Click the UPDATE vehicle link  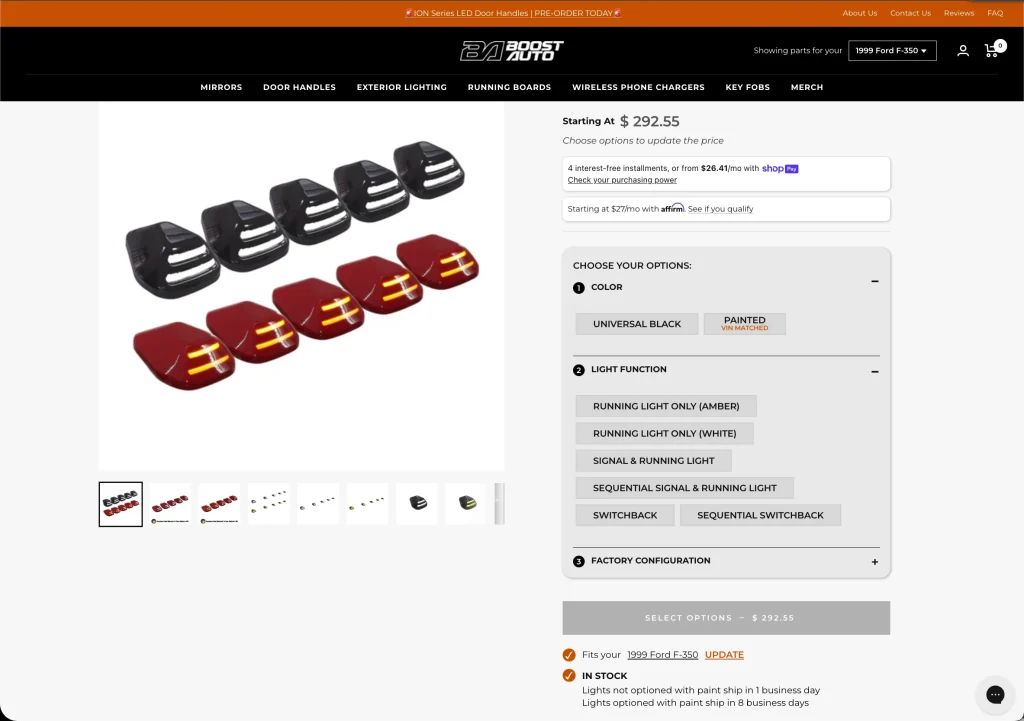[724, 654]
